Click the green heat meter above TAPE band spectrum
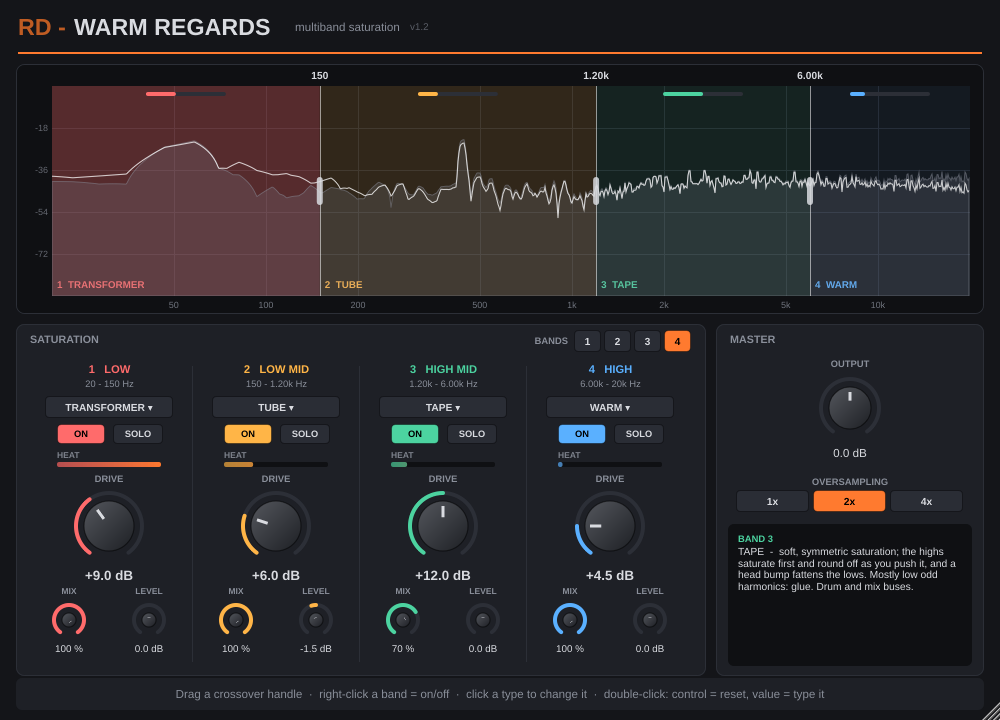The width and height of the screenshot is (1000, 720). tap(703, 94)
